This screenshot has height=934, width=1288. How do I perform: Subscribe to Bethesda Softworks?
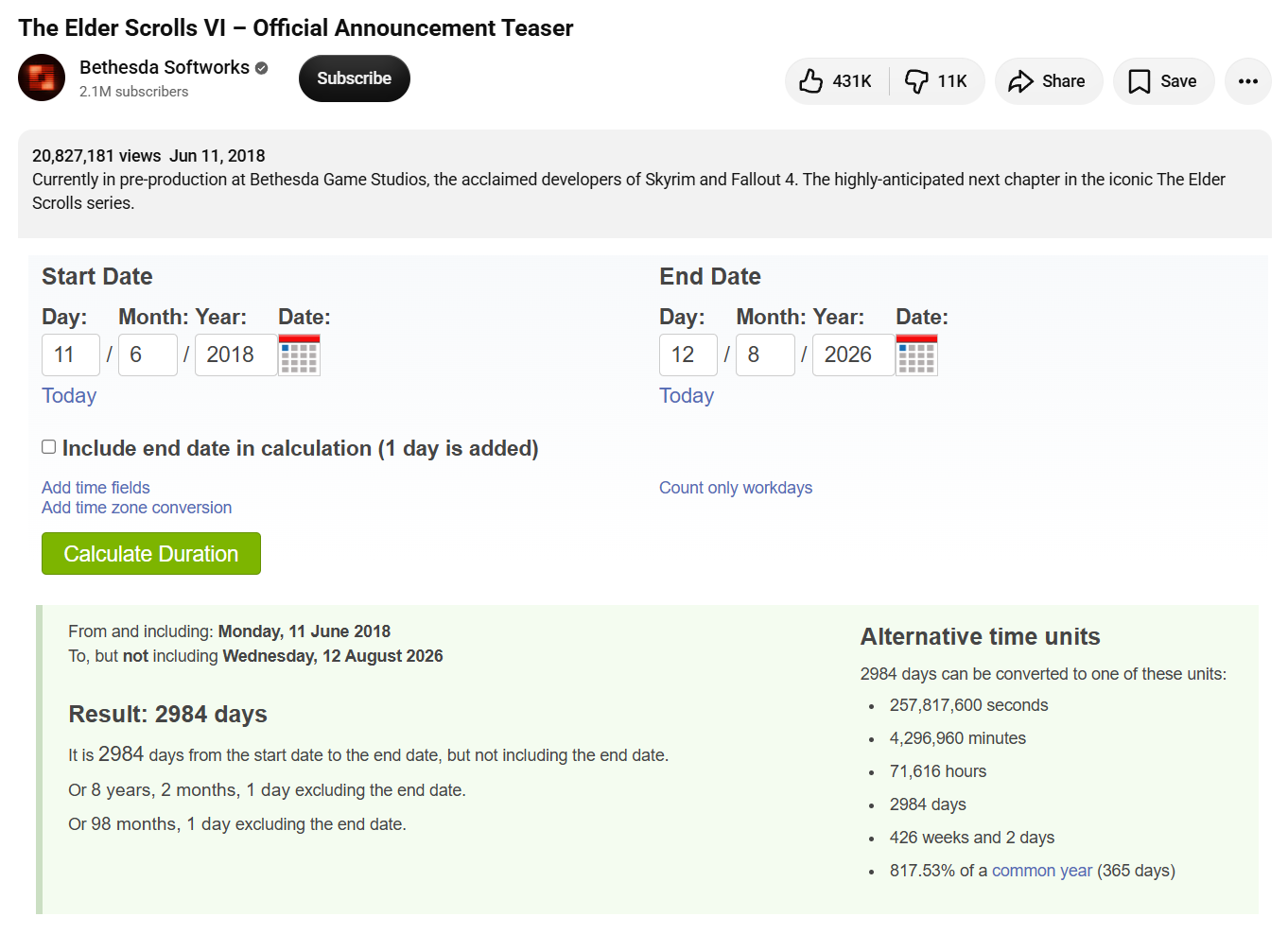tap(355, 78)
